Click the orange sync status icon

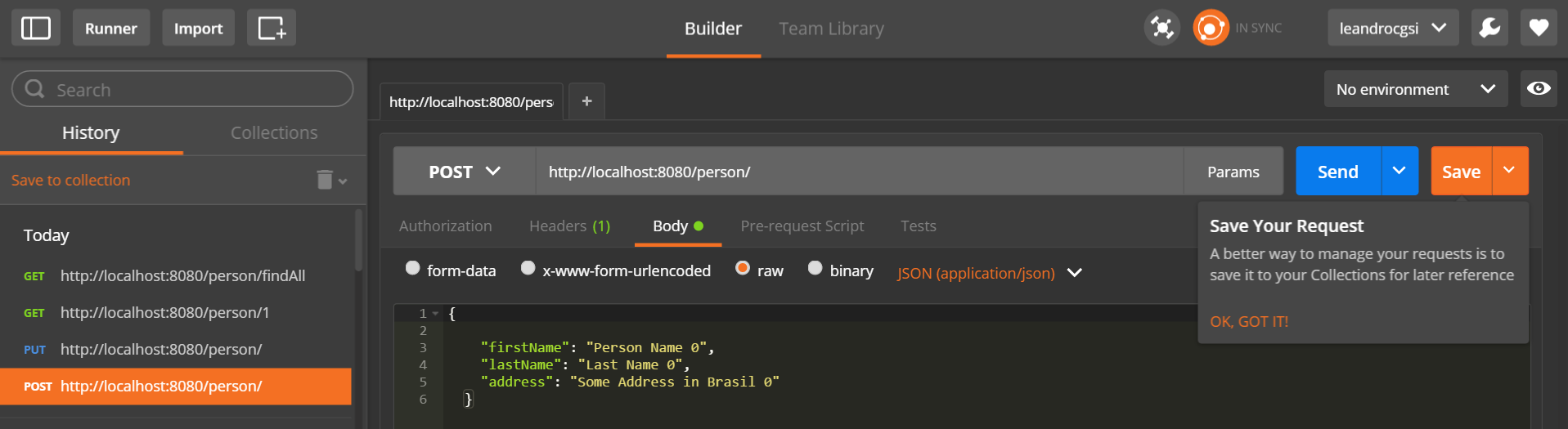point(1210,28)
